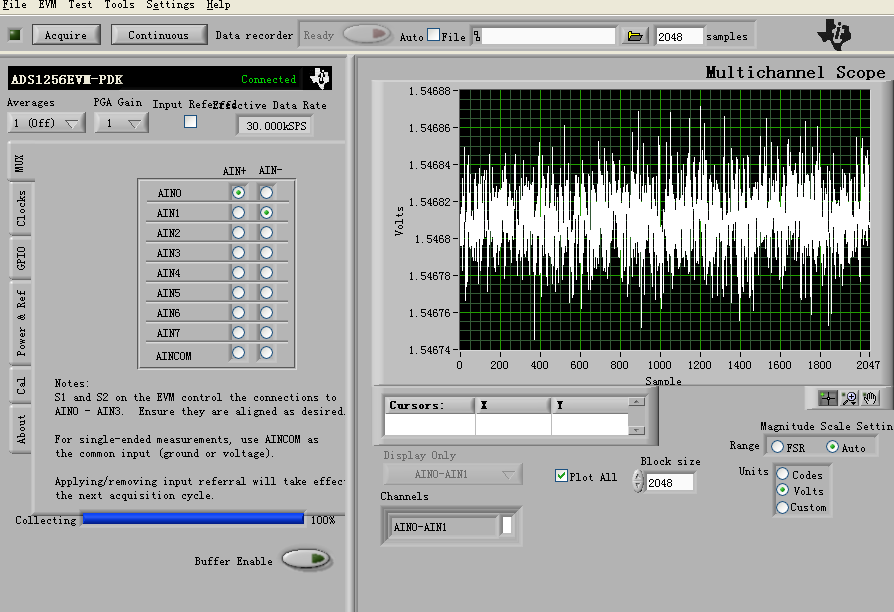894x612 pixels.
Task: Select the crosshair cursor tool below the graph
Action: pos(828,397)
